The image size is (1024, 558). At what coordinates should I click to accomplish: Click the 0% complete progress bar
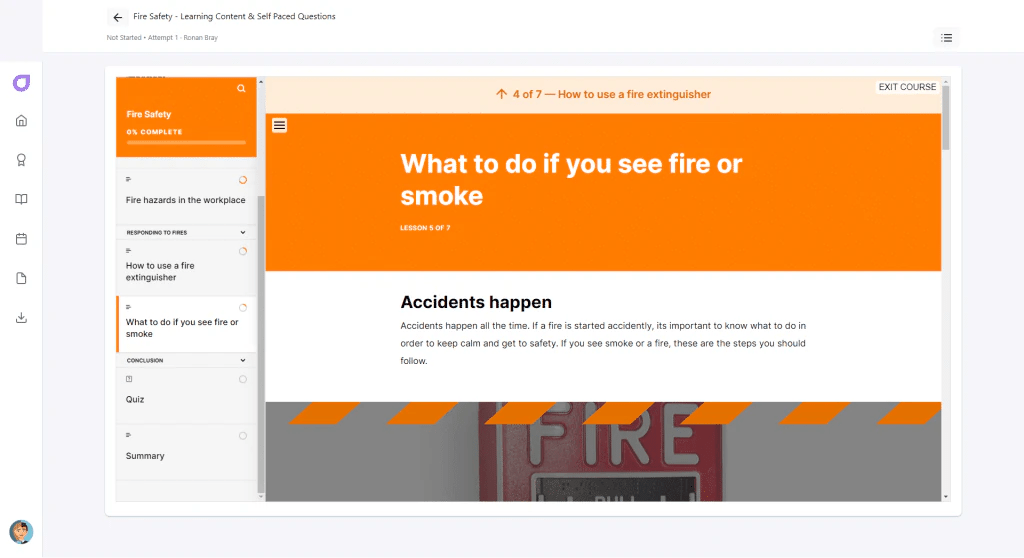coord(186,142)
